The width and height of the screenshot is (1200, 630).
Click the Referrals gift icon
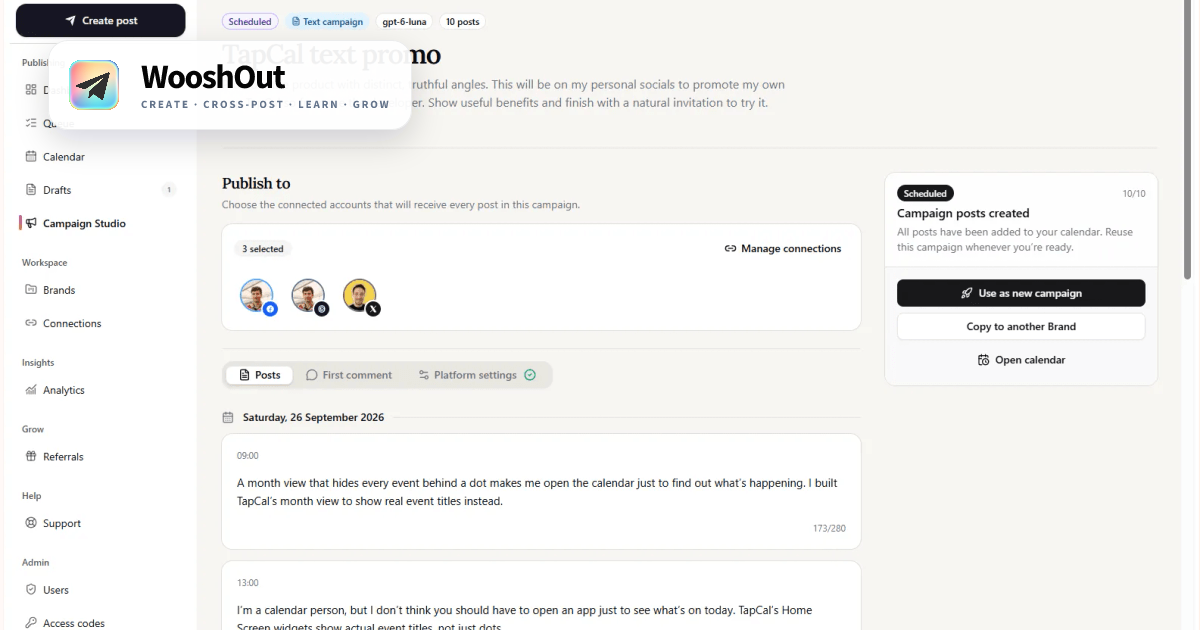pyautogui.click(x=31, y=457)
